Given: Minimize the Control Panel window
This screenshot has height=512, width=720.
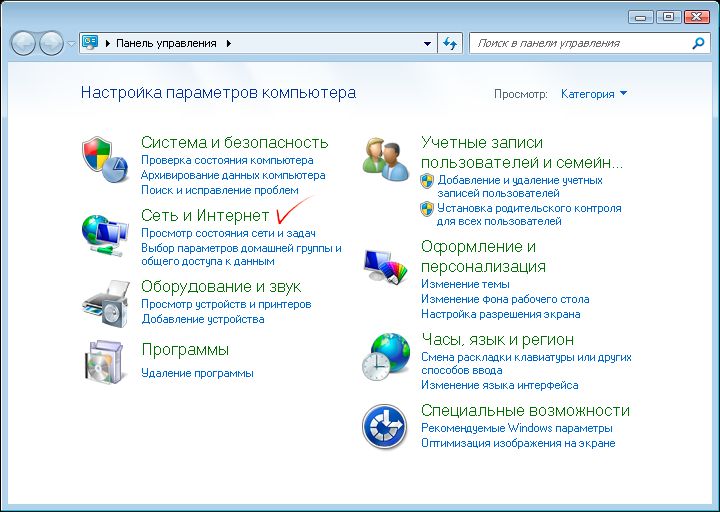Looking at the screenshot, I should point(641,17).
